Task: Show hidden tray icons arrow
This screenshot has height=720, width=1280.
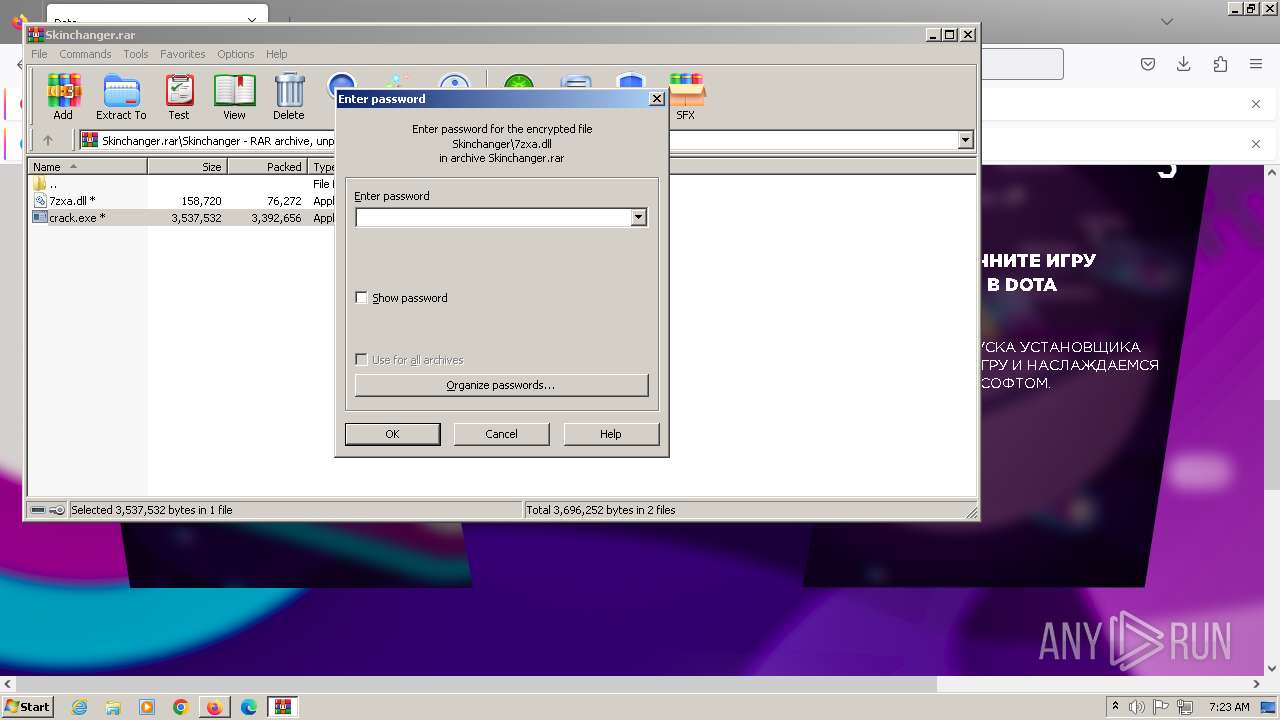Action: click(x=1115, y=707)
